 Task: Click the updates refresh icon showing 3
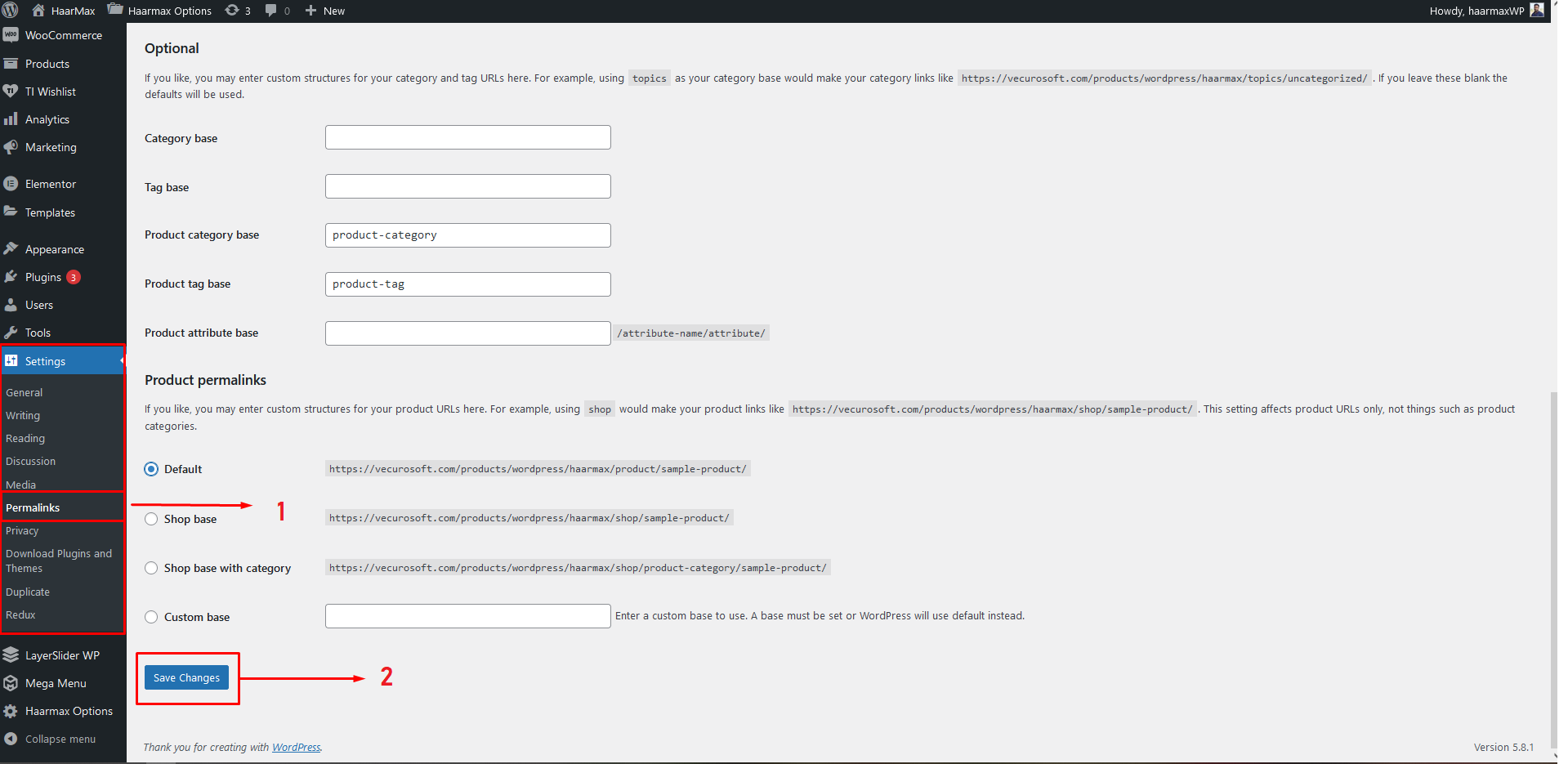click(x=232, y=11)
